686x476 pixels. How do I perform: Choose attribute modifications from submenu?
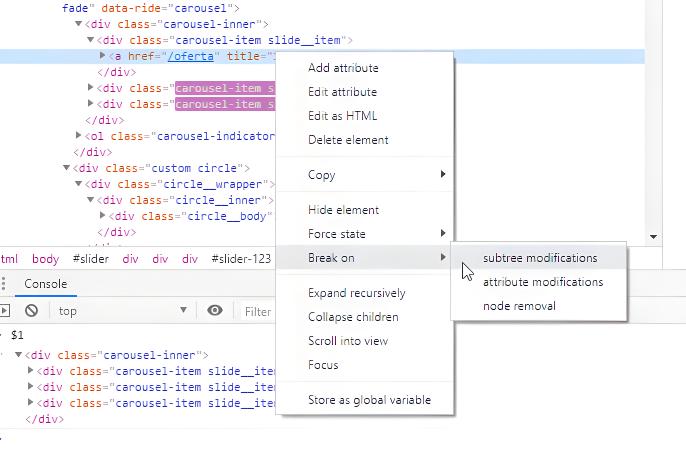click(x=542, y=282)
